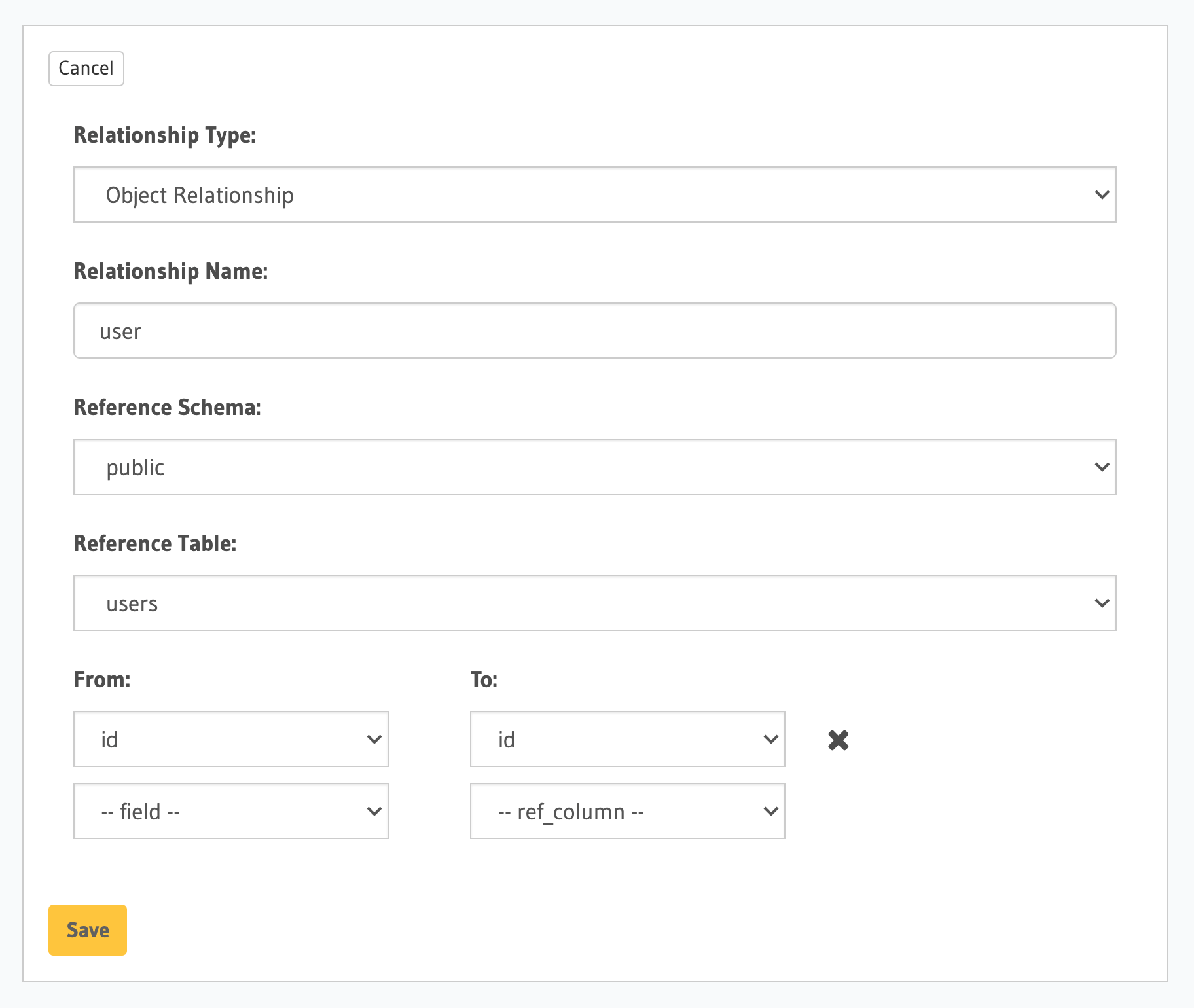Click the chevron on '-- field --' select
Image resolution: width=1194 pixels, height=1008 pixels.
pyautogui.click(x=374, y=812)
